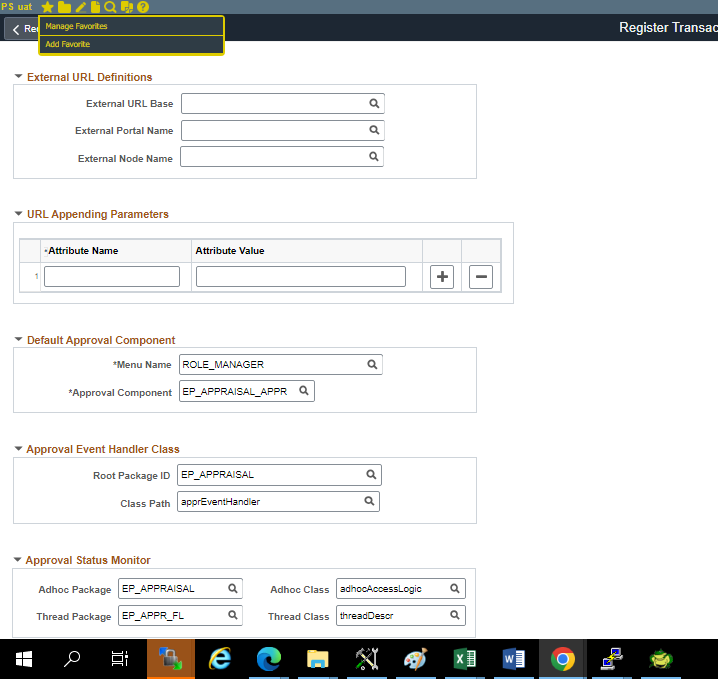Collapse the Approval Status Monitor section

click(17, 559)
